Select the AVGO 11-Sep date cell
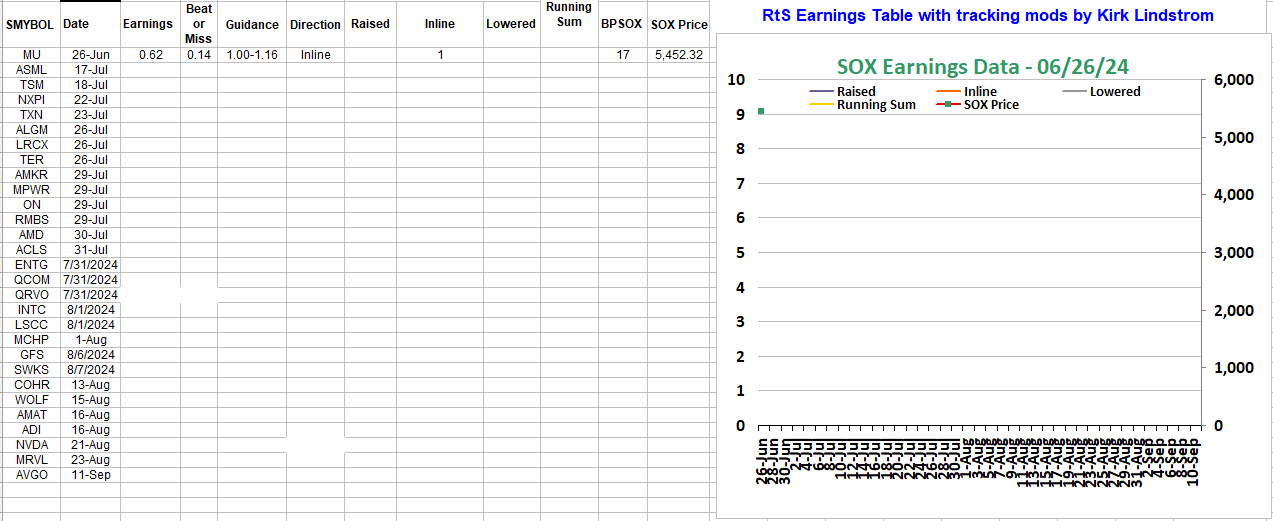The width and height of the screenshot is (1273, 521). click(x=91, y=475)
